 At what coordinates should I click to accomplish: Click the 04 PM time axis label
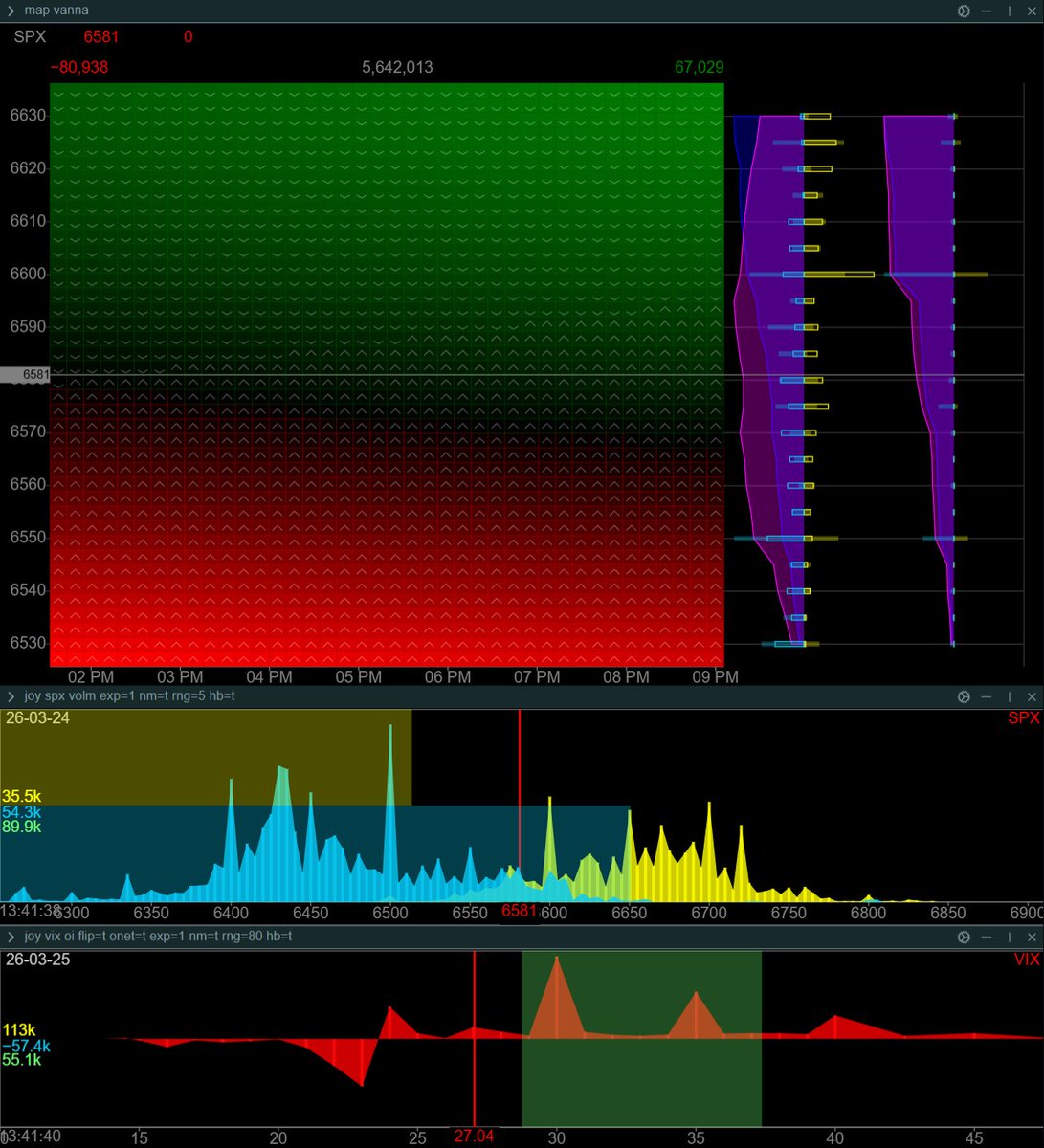click(269, 677)
